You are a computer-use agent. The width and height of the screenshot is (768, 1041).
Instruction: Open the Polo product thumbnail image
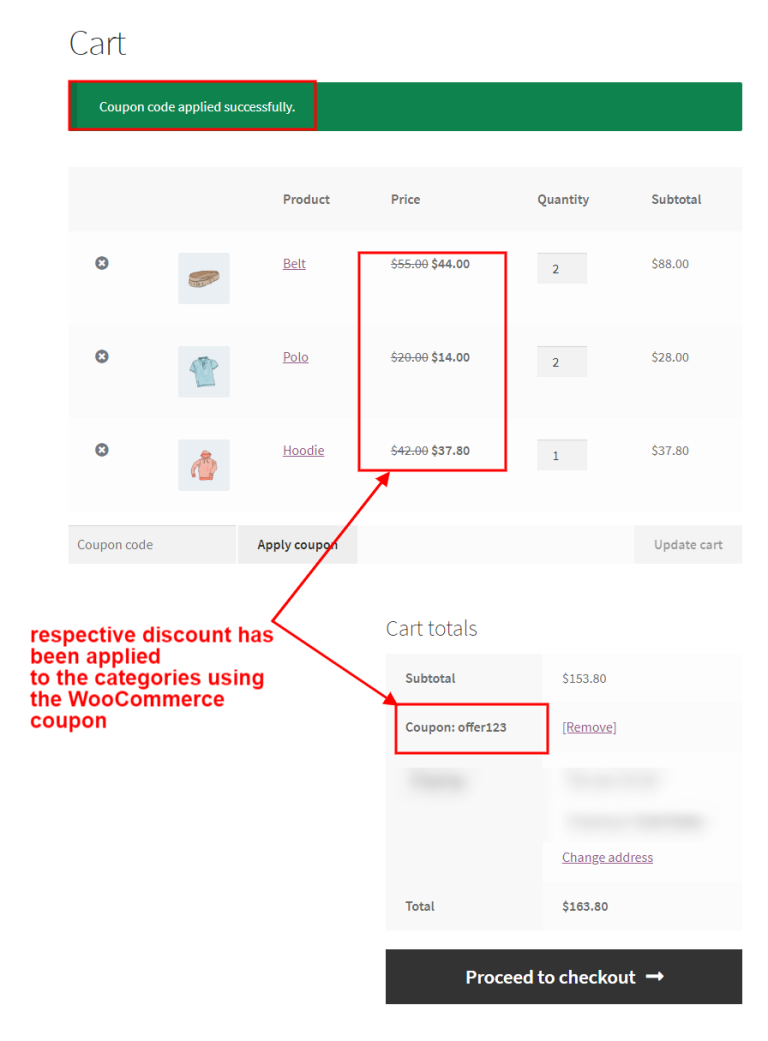click(203, 371)
